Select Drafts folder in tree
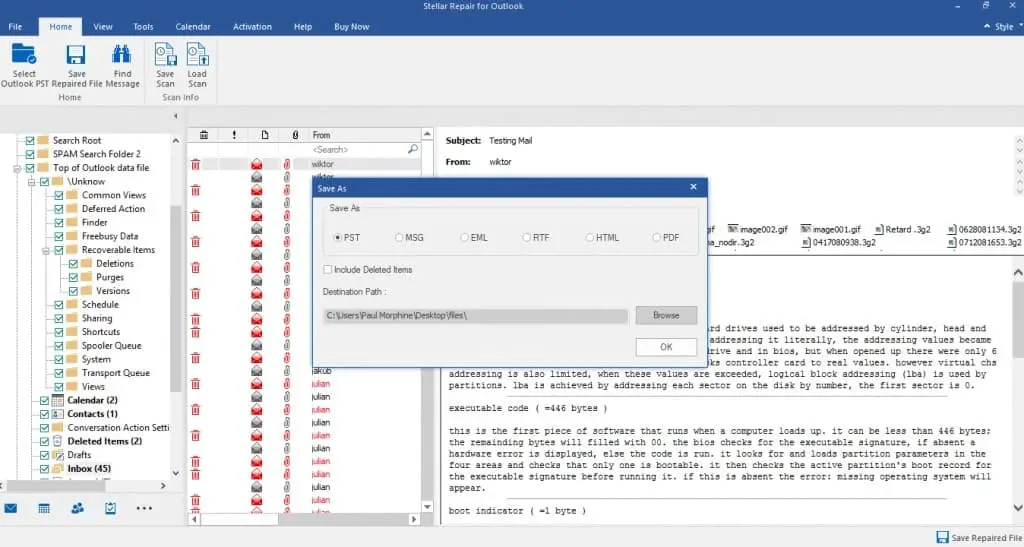This screenshot has height=547, width=1024. click(x=79, y=455)
